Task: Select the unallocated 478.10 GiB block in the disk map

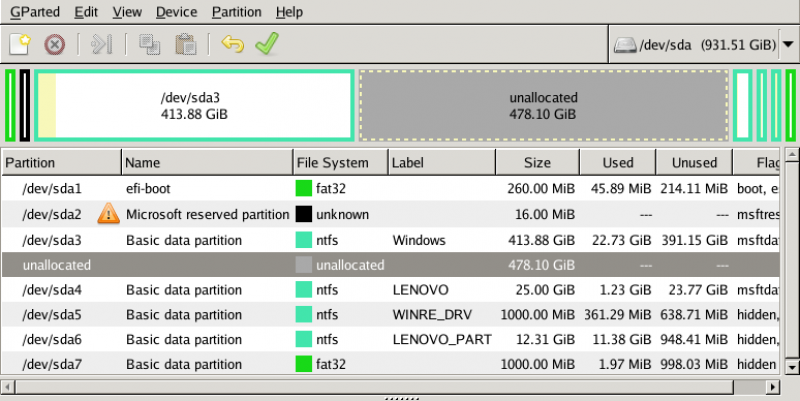Action: (x=543, y=106)
